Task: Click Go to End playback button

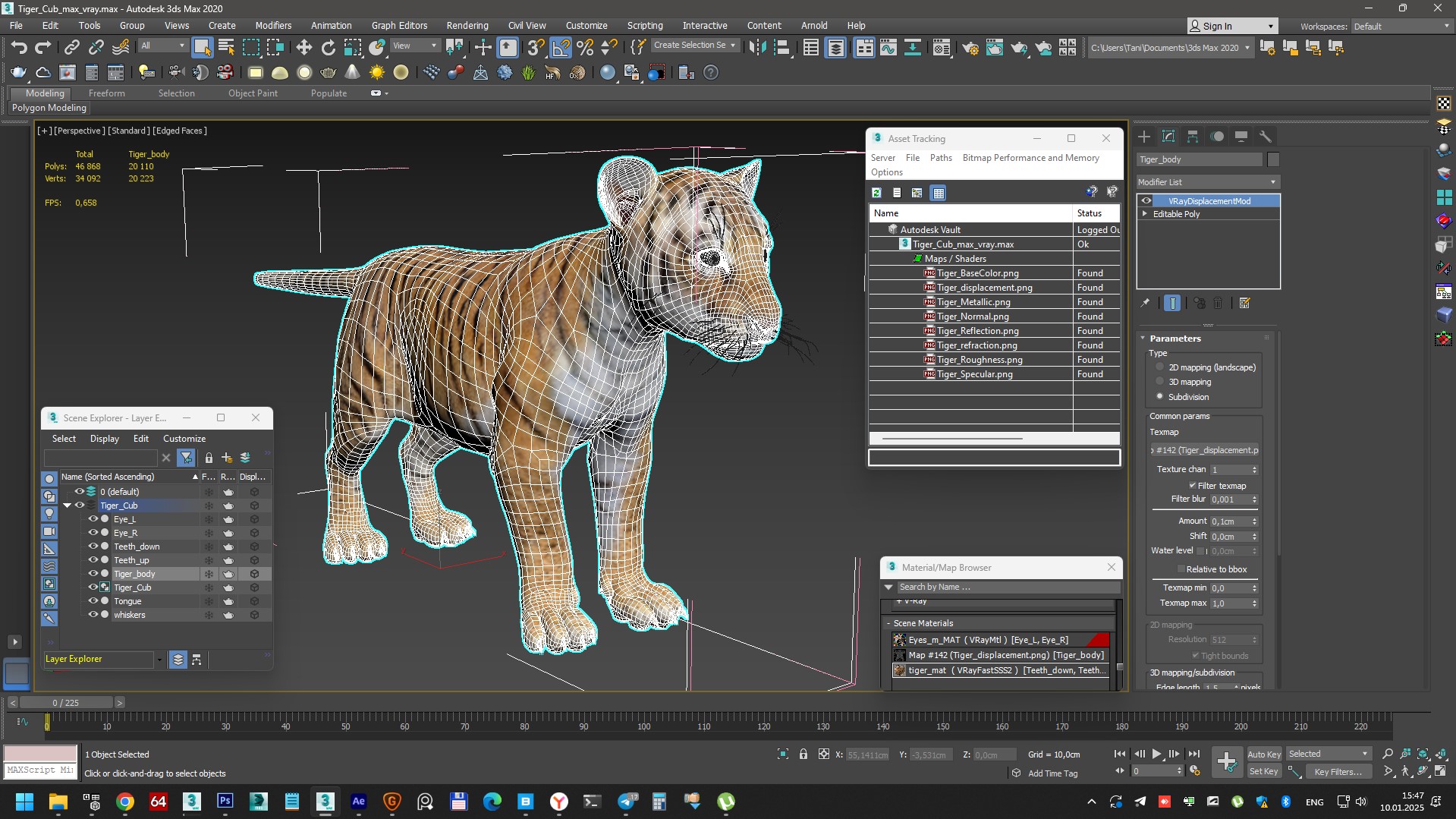Action: 1194,754
